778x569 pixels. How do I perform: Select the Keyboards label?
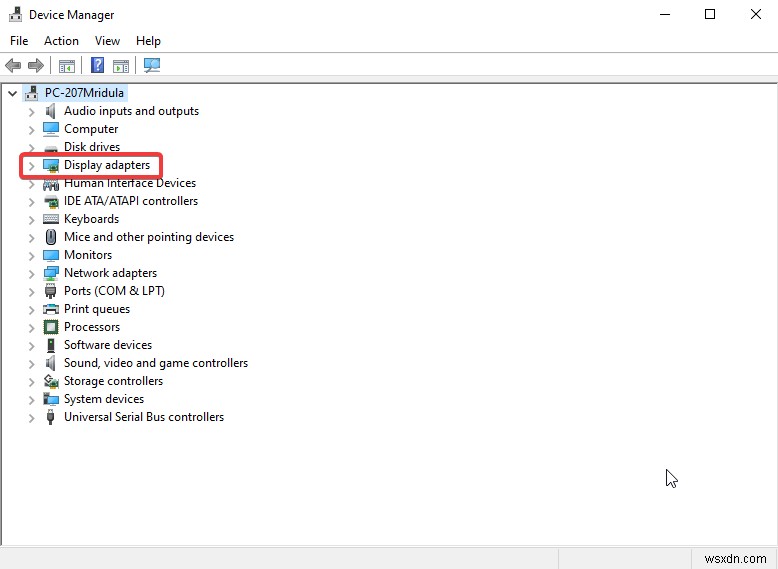point(91,219)
